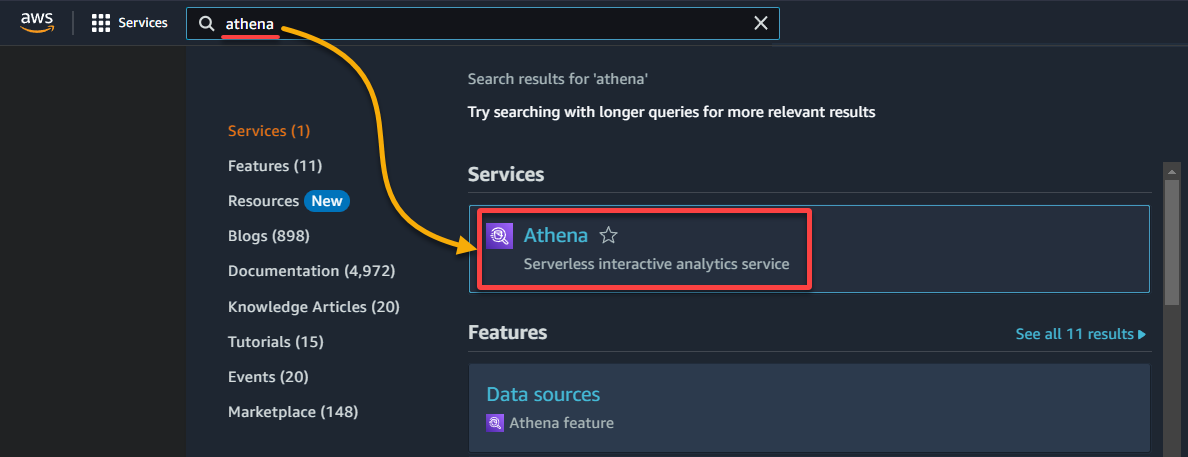Screen dimensions: 1188x457
Task: Select the Features (11) filter
Action: (x=275, y=166)
